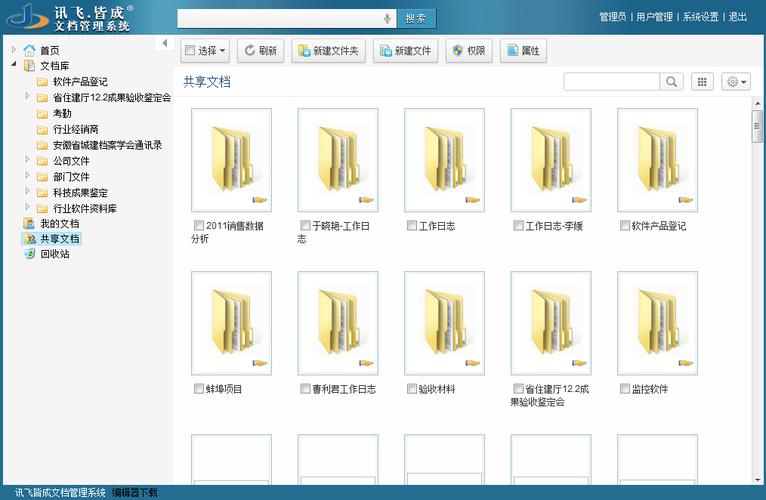Click the vertical scrollbar thumb
766x500 pixels.
(x=757, y=126)
